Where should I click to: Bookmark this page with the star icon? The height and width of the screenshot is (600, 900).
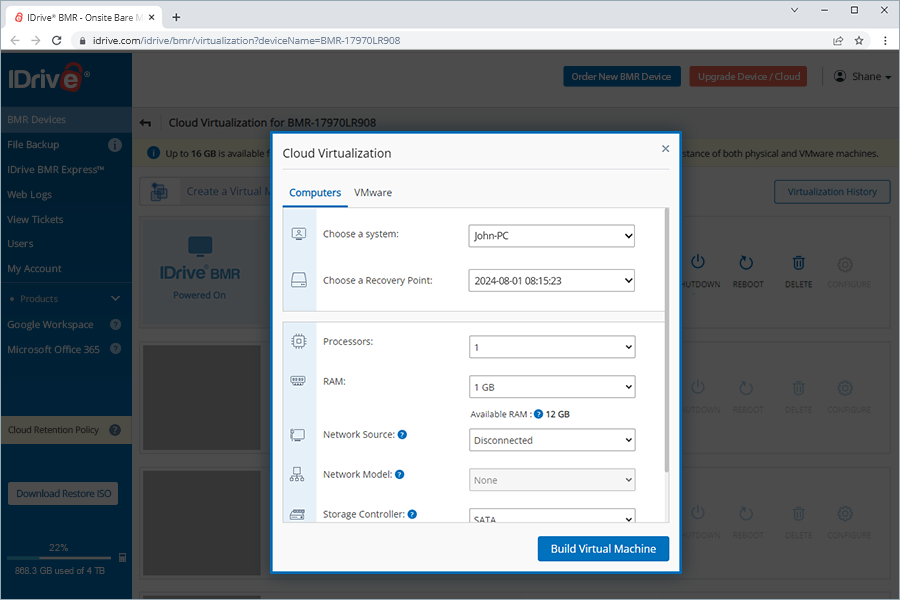859,41
